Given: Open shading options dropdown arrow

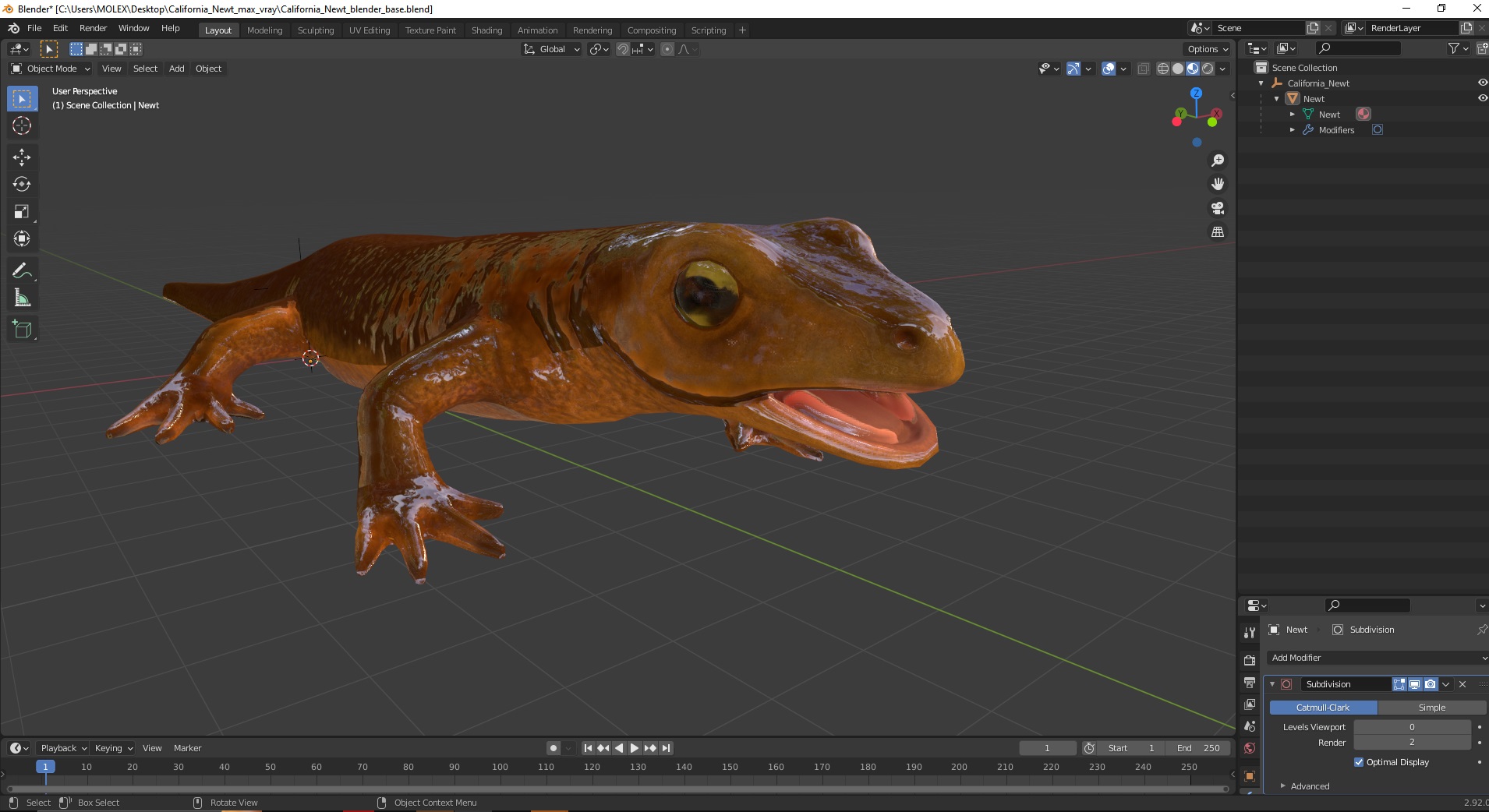Looking at the screenshot, I should pyautogui.click(x=1223, y=69).
